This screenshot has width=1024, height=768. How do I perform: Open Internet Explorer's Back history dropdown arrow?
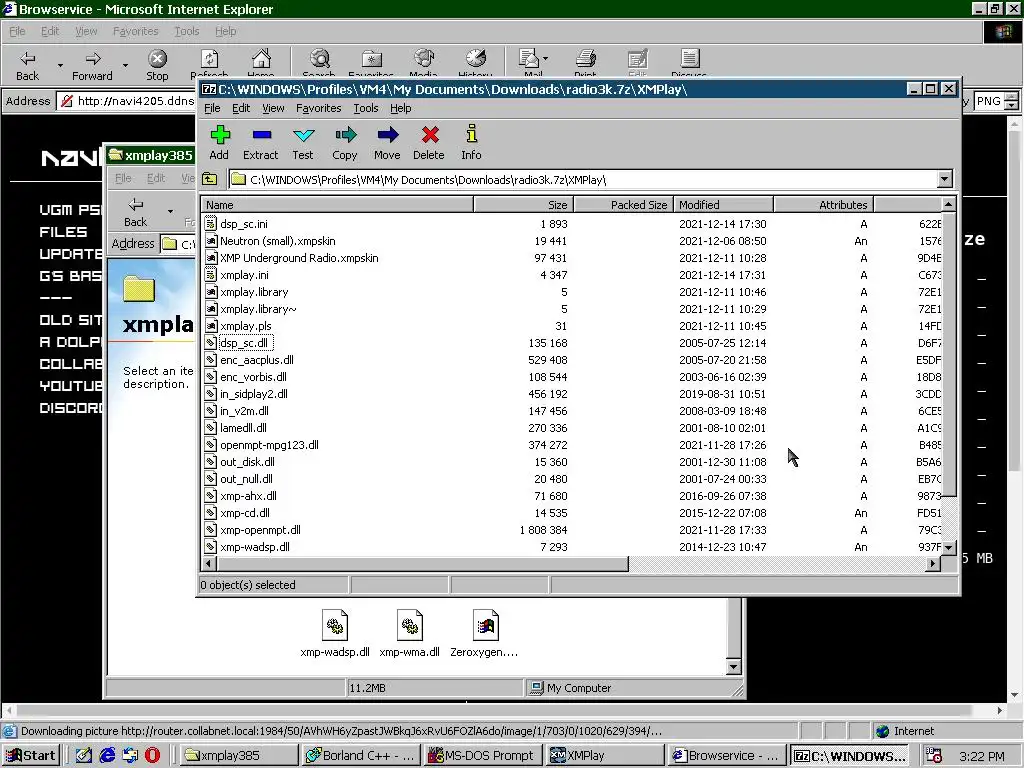[60, 65]
